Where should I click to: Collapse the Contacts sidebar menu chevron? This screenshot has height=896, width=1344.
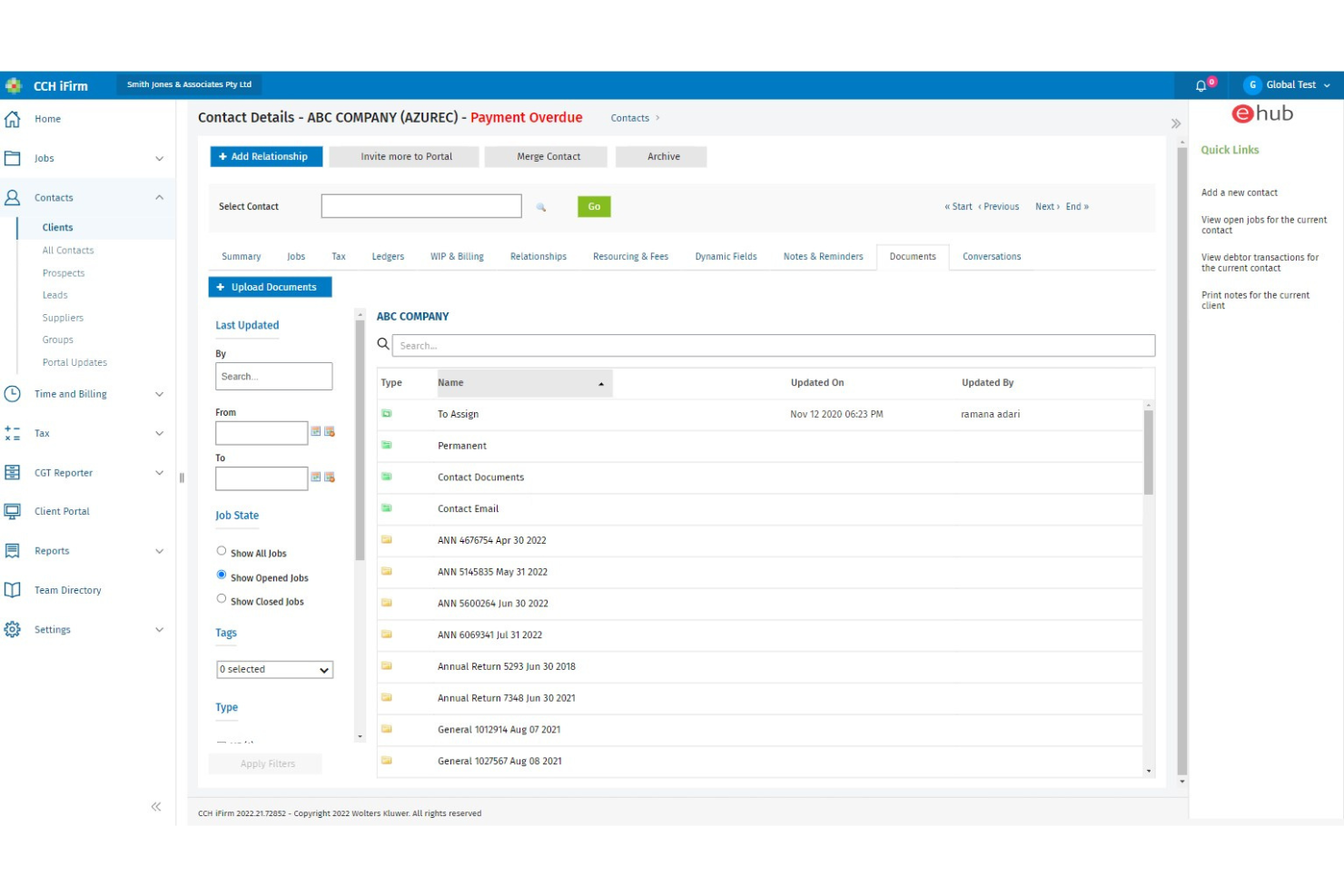tap(160, 197)
